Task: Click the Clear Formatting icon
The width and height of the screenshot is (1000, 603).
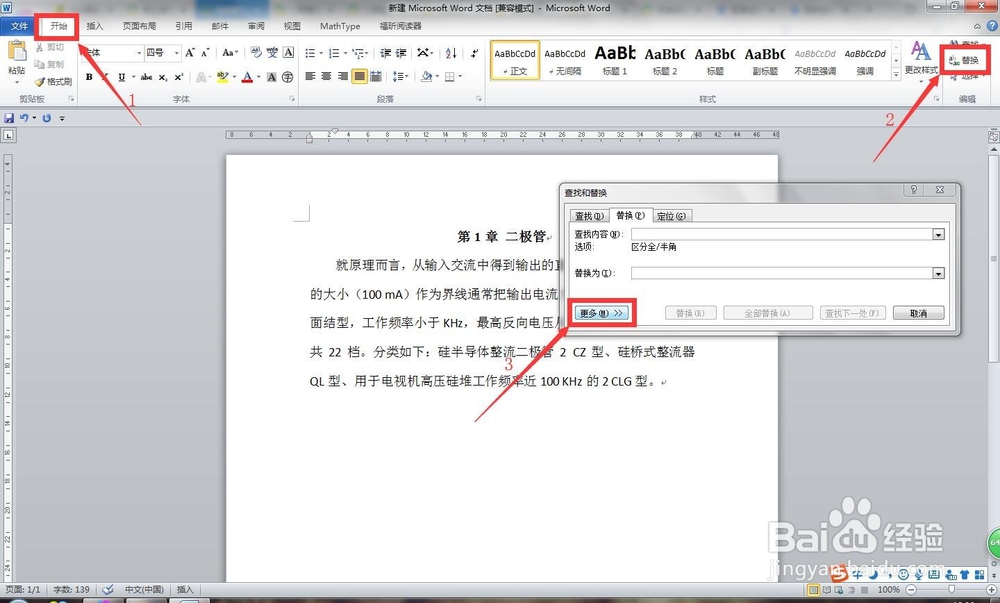Action: coord(256,53)
